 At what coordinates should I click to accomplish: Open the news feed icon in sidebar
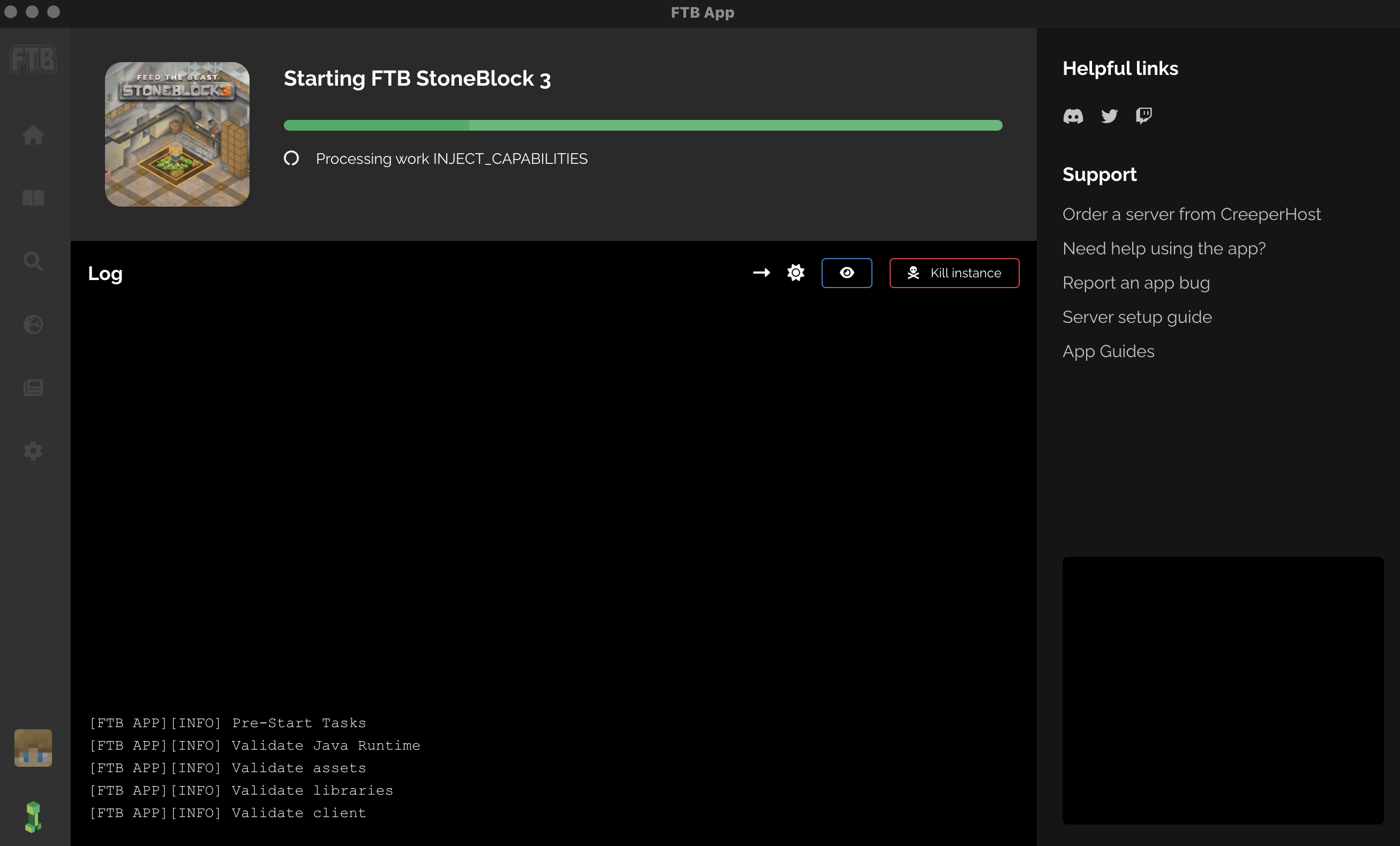33,388
